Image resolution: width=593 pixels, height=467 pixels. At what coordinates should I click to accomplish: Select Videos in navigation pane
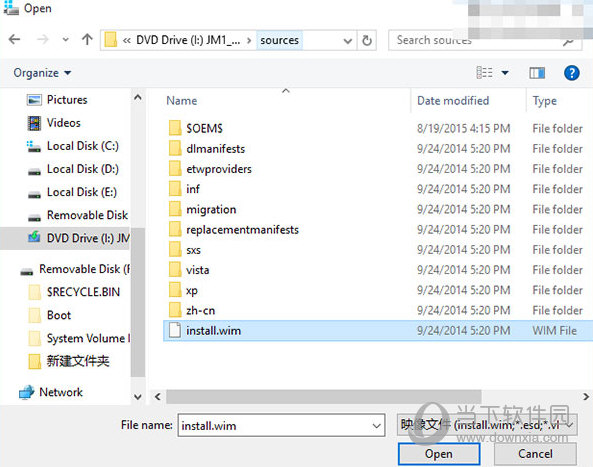[x=64, y=123]
